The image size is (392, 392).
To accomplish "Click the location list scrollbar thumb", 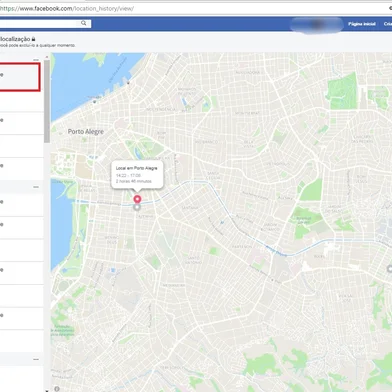I will point(47,102).
